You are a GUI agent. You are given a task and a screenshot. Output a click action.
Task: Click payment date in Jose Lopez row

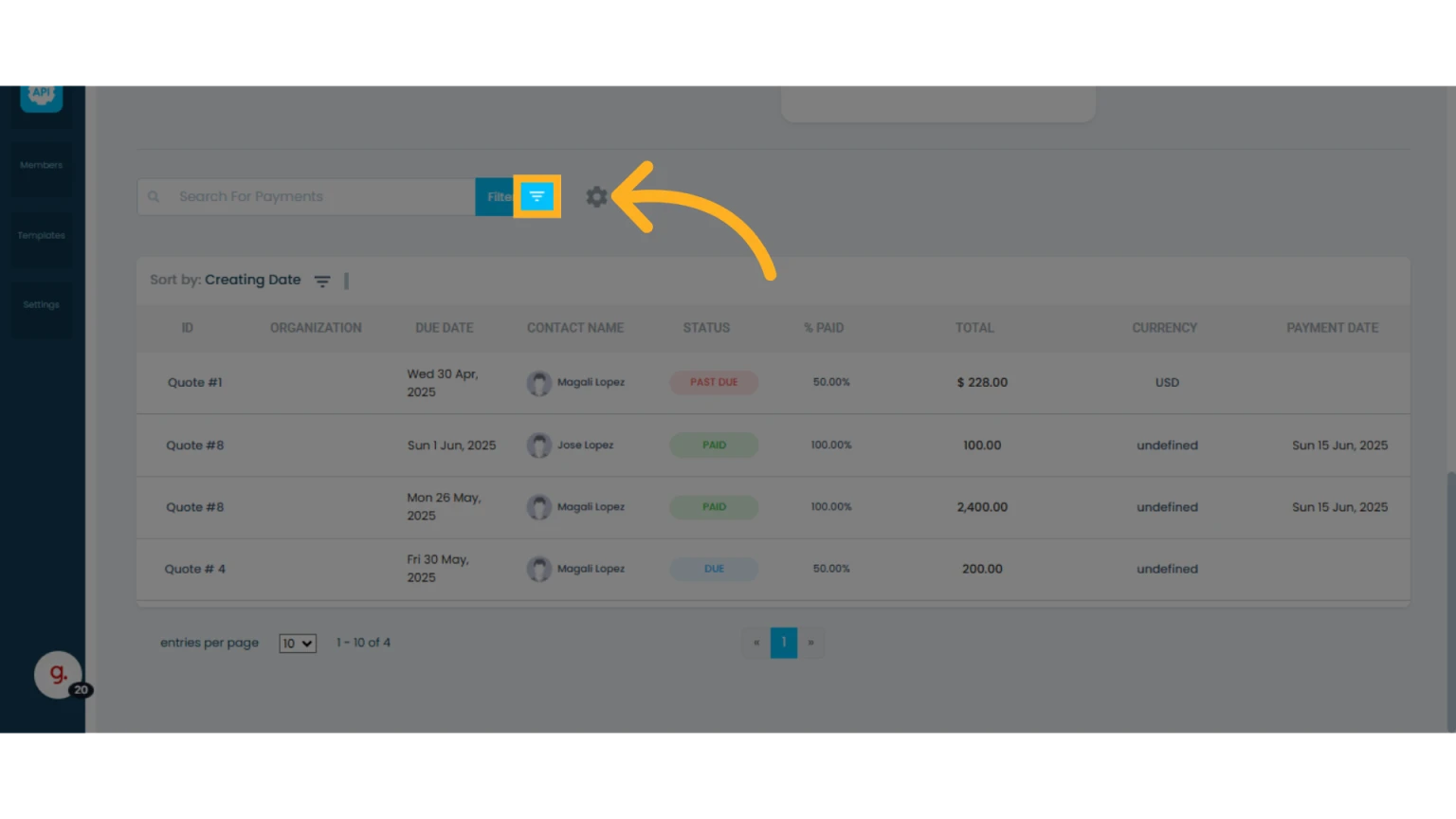tap(1339, 446)
